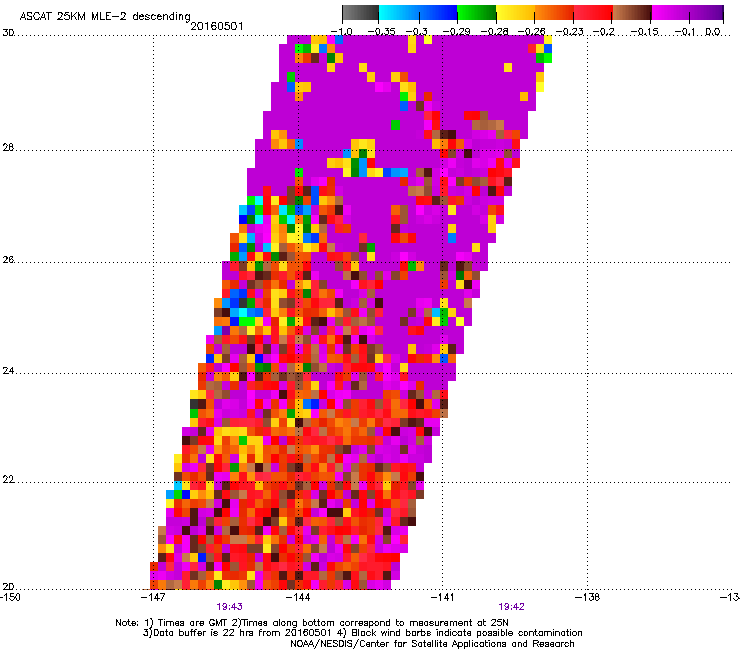This screenshot has width=740, height=650.
Task: Click the orange segment of the color scale
Action: pyautogui.click(x=554, y=12)
